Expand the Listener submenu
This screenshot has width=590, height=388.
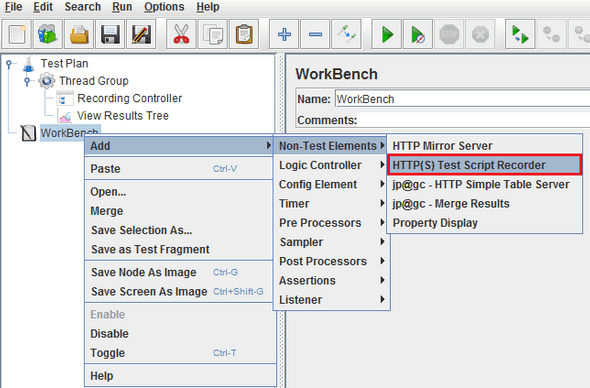[331, 300]
